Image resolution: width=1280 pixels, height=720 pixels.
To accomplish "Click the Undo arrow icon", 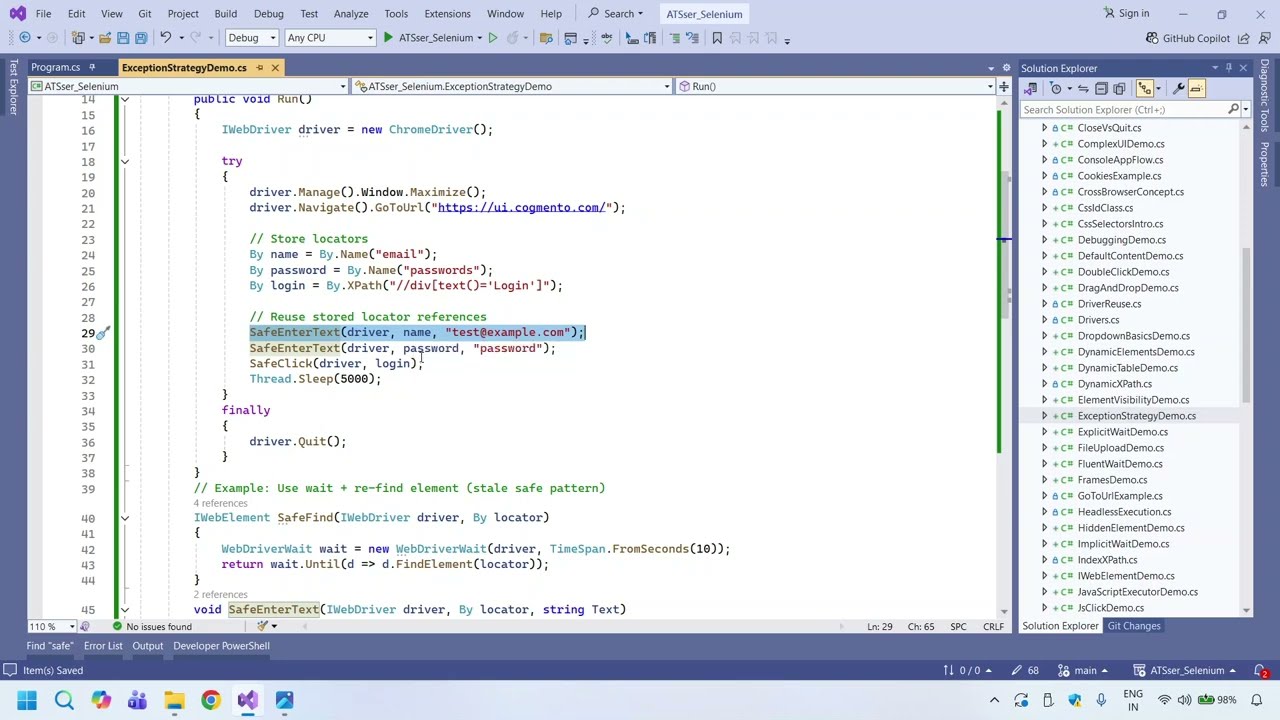I will (x=166, y=38).
